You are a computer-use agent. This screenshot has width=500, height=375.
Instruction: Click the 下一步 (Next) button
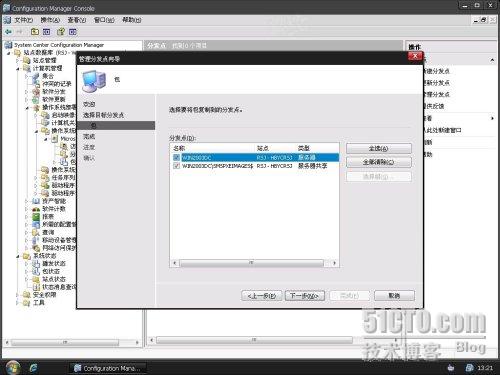[x=305, y=296]
